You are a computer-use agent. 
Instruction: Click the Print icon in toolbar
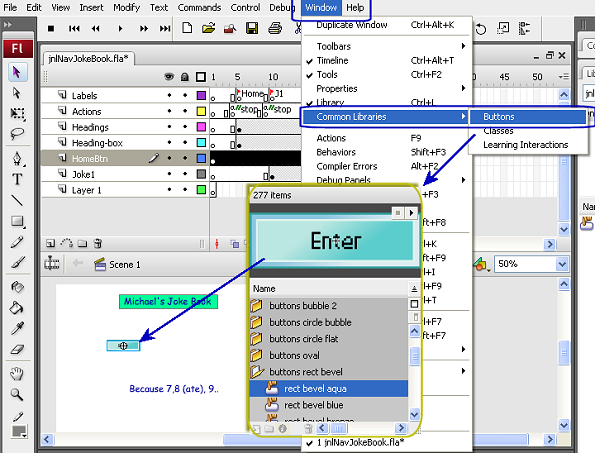point(275,28)
